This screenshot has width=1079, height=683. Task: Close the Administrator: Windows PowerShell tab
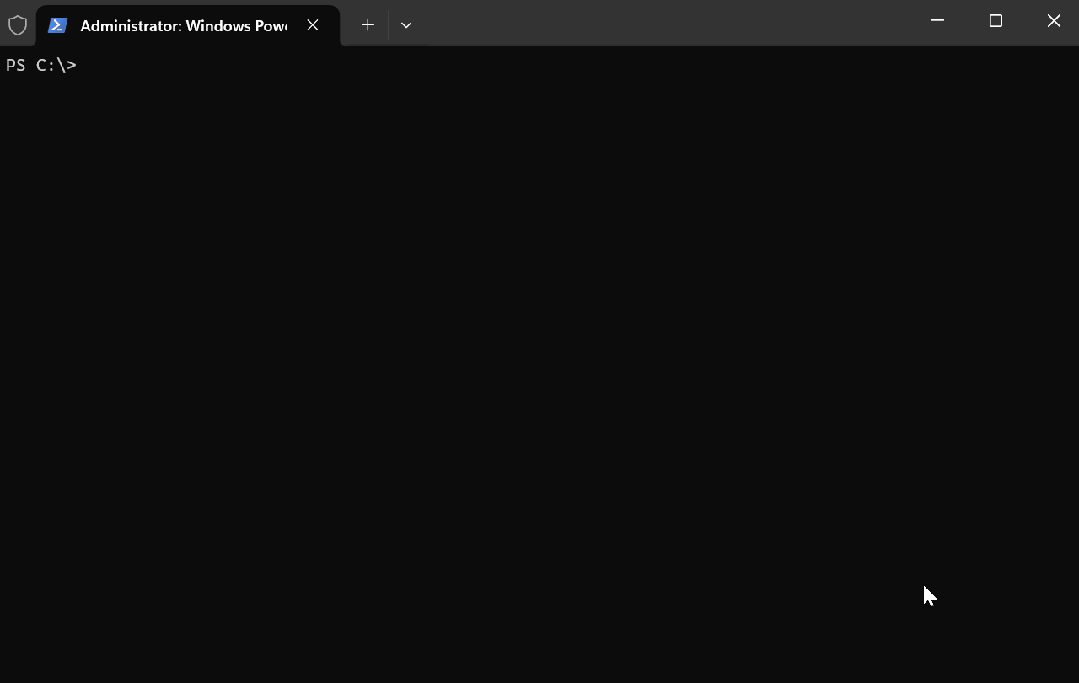(x=313, y=25)
